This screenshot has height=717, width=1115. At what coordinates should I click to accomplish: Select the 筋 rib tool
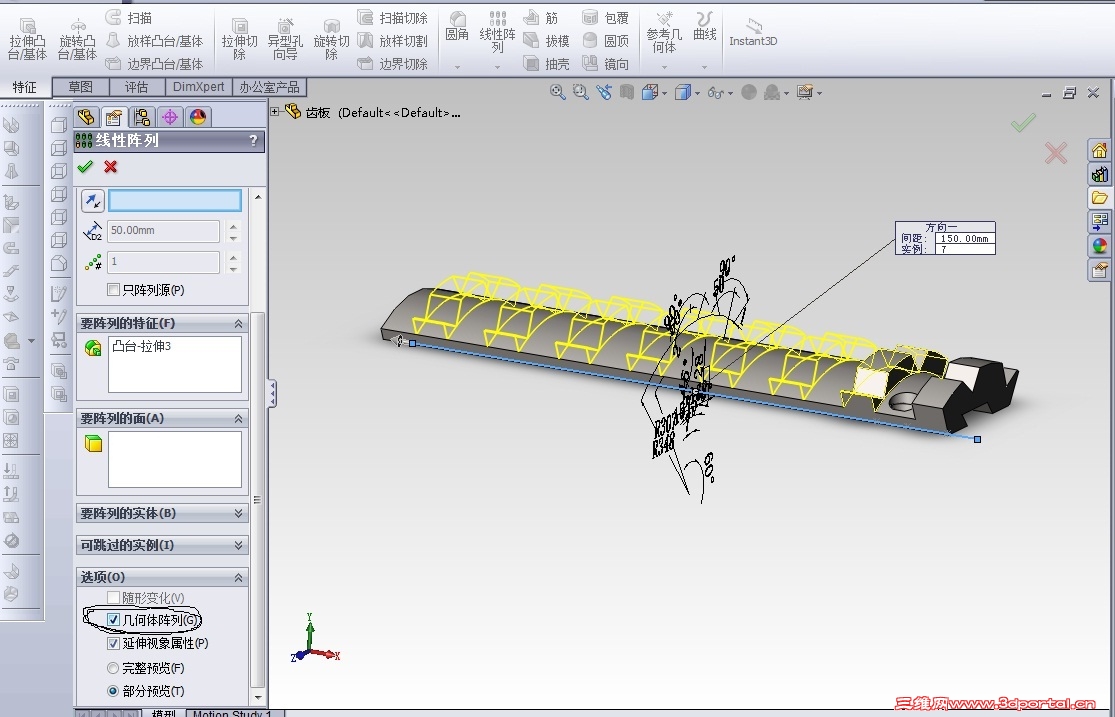click(x=541, y=17)
